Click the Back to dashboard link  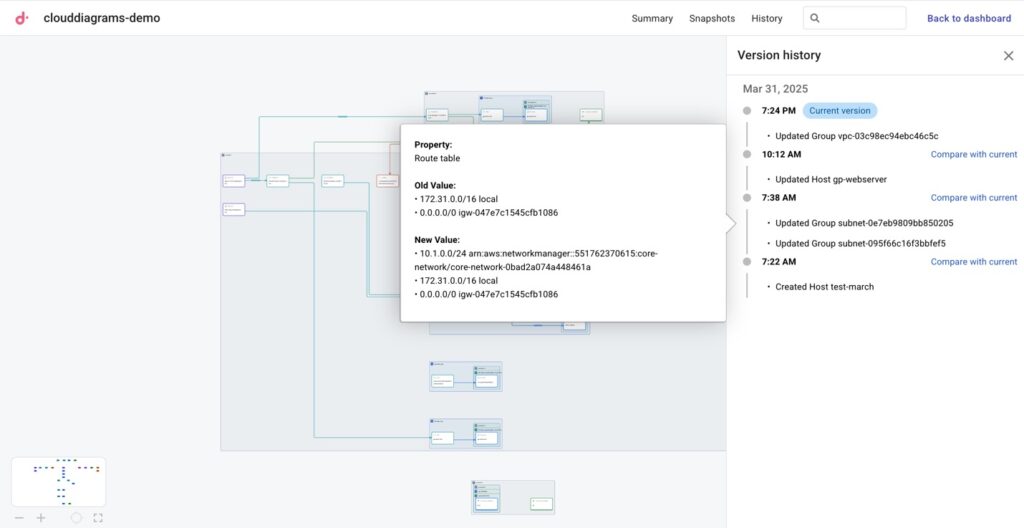968,18
